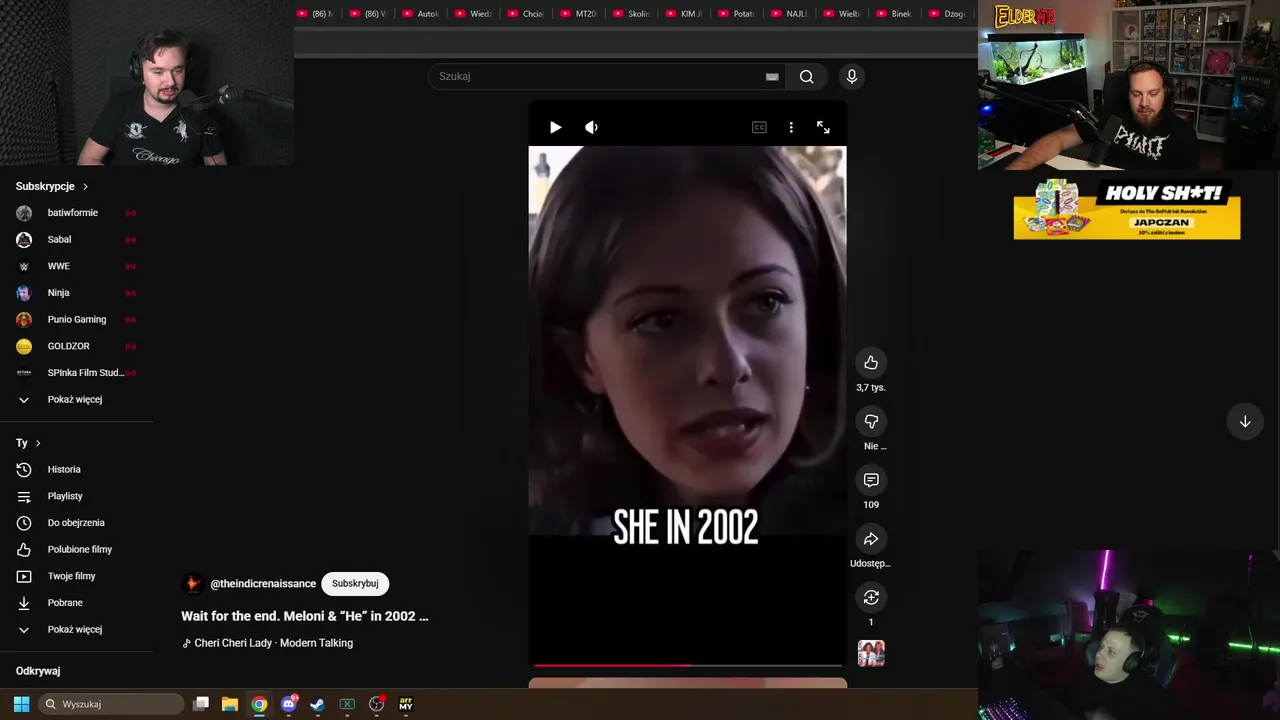Open Task View in the taskbar

(201, 704)
